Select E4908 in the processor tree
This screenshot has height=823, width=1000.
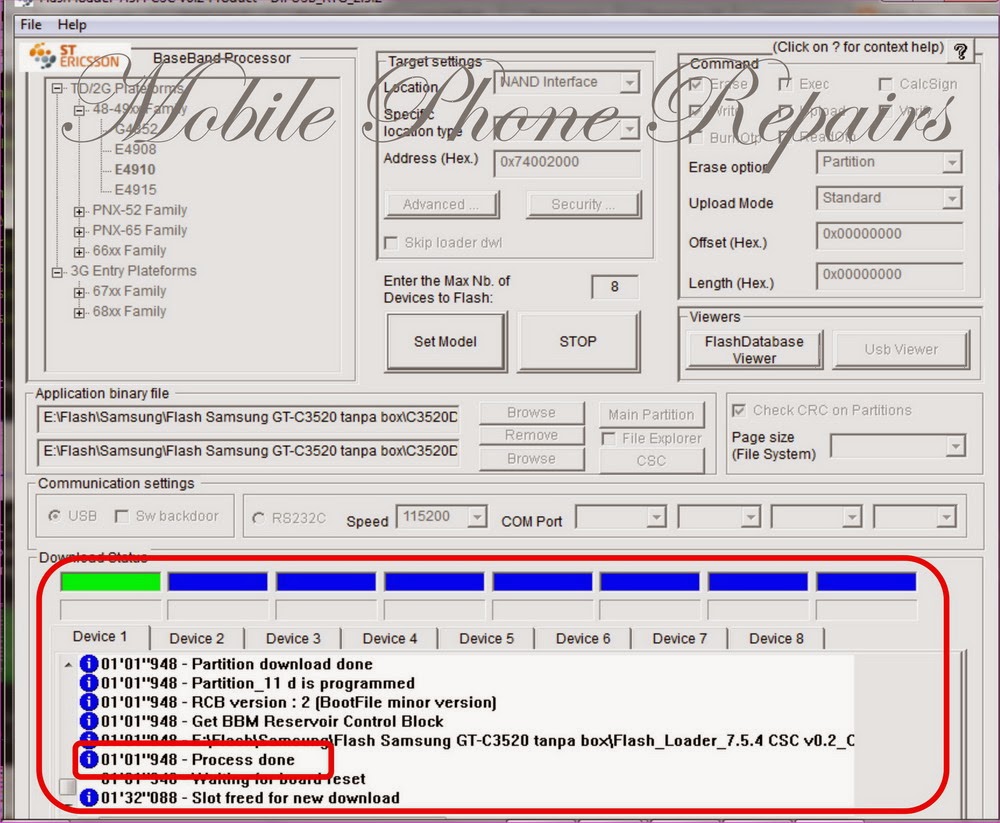pyautogui.click(x=135, y=149)
